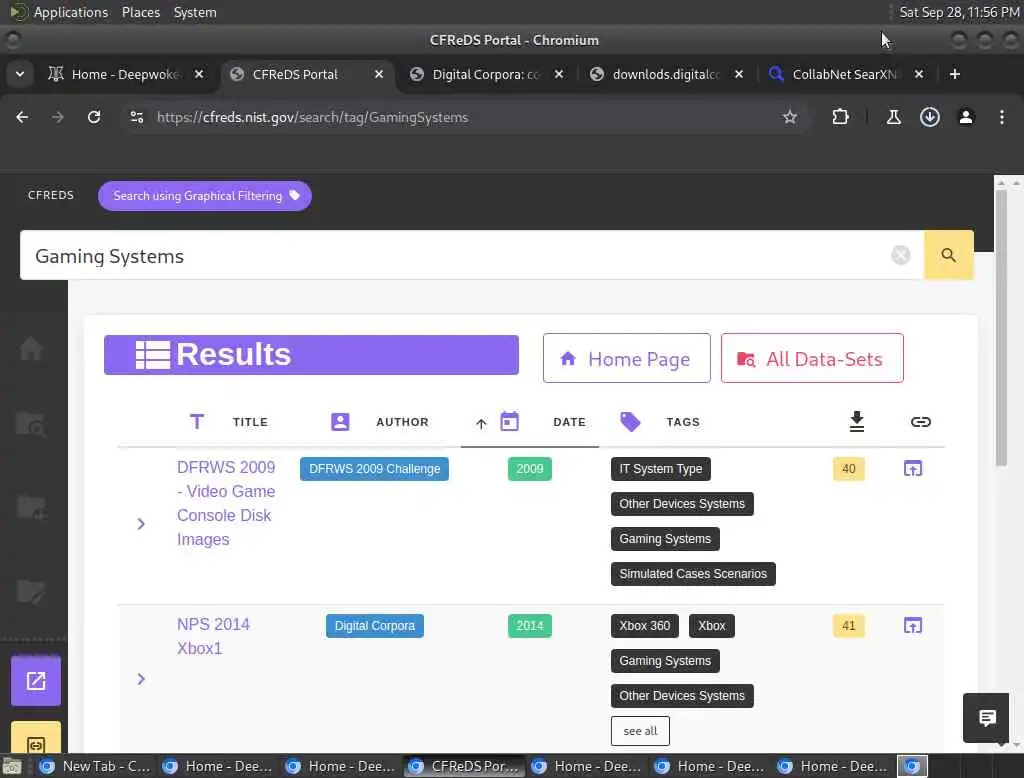This screenshot has height=778, width=1024.
Task: Click the Xbox 360 tag
Action: pos(645,626)
